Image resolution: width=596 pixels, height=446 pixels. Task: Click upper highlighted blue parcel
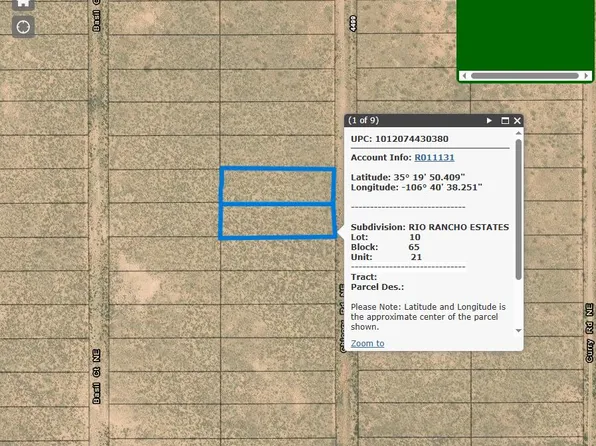tap(277, 186)
